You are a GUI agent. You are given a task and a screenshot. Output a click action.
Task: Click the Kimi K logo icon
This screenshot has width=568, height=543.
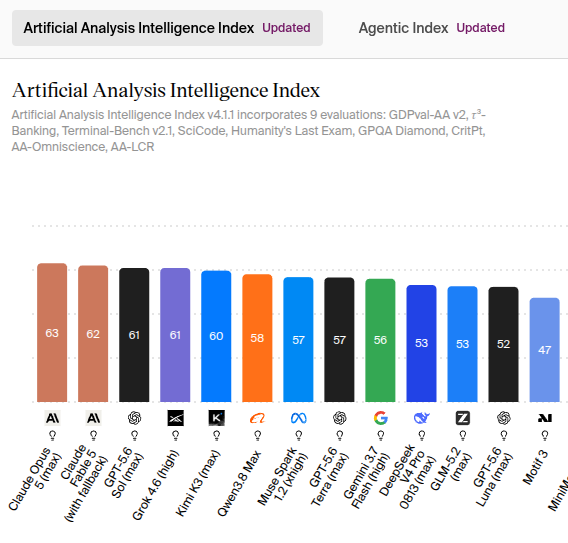click(x=216, y=418)
